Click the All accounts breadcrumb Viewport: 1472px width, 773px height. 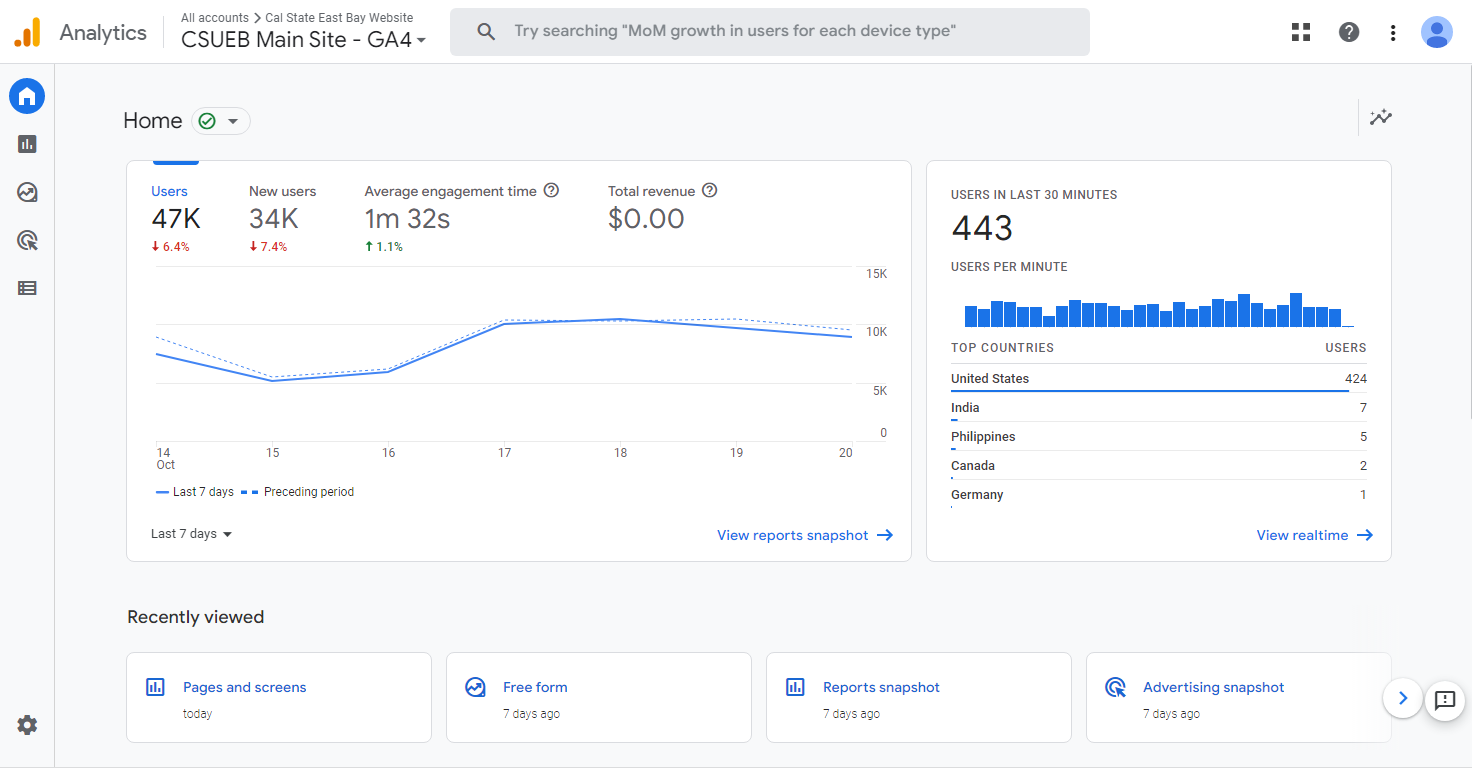click(x=215, y=18)
